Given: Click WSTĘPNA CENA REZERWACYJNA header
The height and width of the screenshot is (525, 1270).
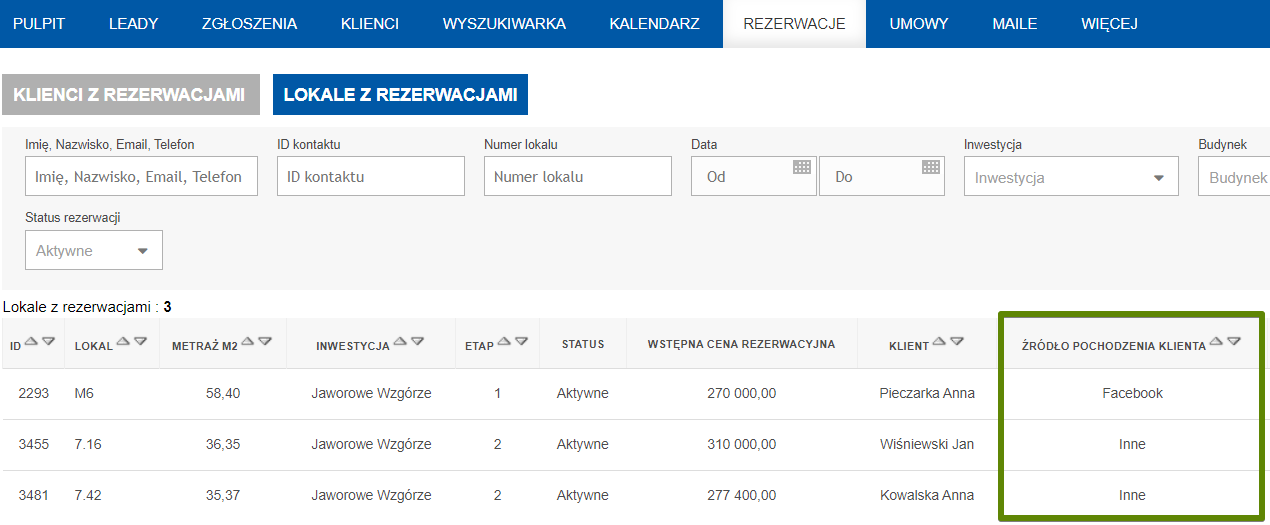Looking at the screenshot, I should click(741, 344).
